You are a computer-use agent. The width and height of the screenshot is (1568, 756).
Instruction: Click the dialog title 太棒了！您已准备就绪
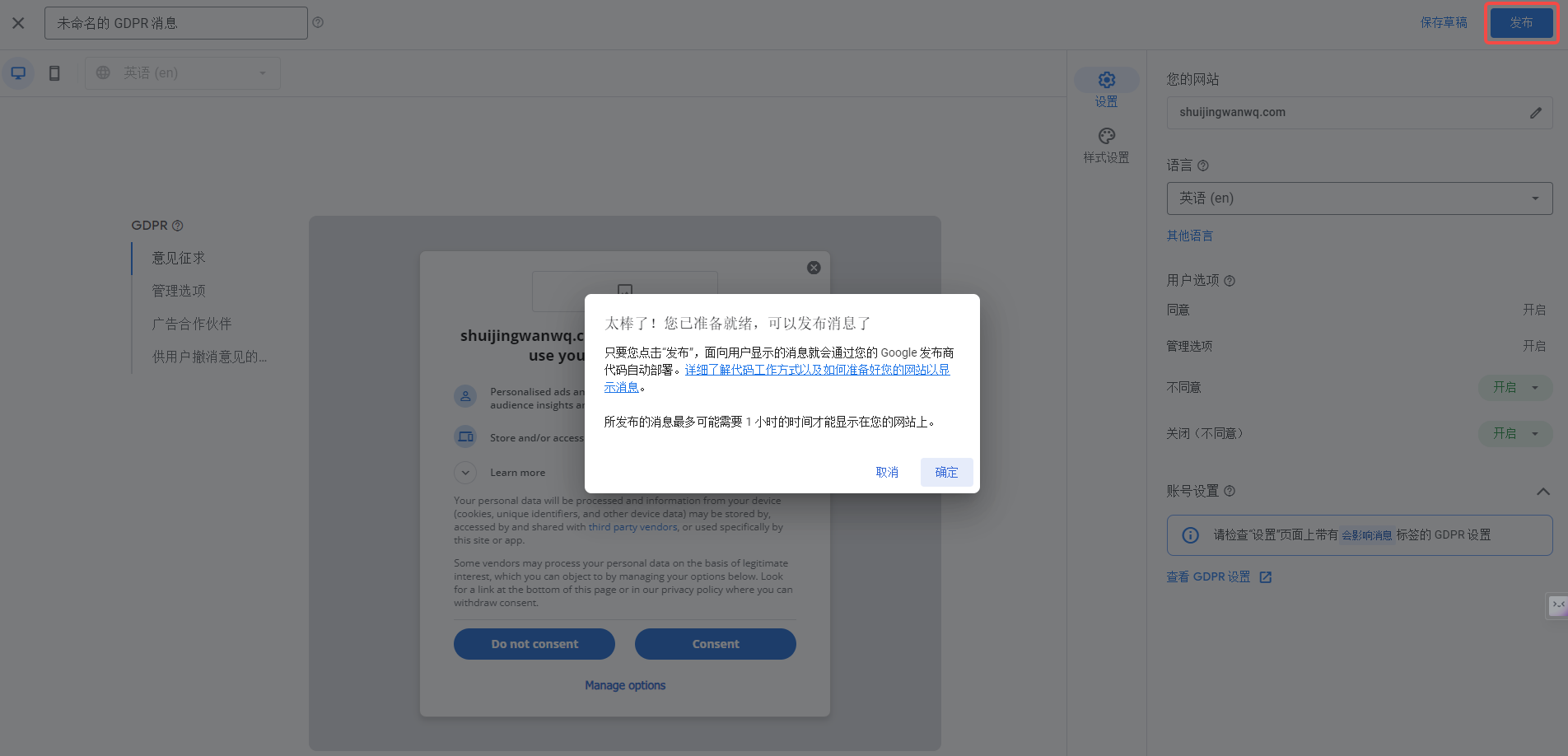[737, 324]
